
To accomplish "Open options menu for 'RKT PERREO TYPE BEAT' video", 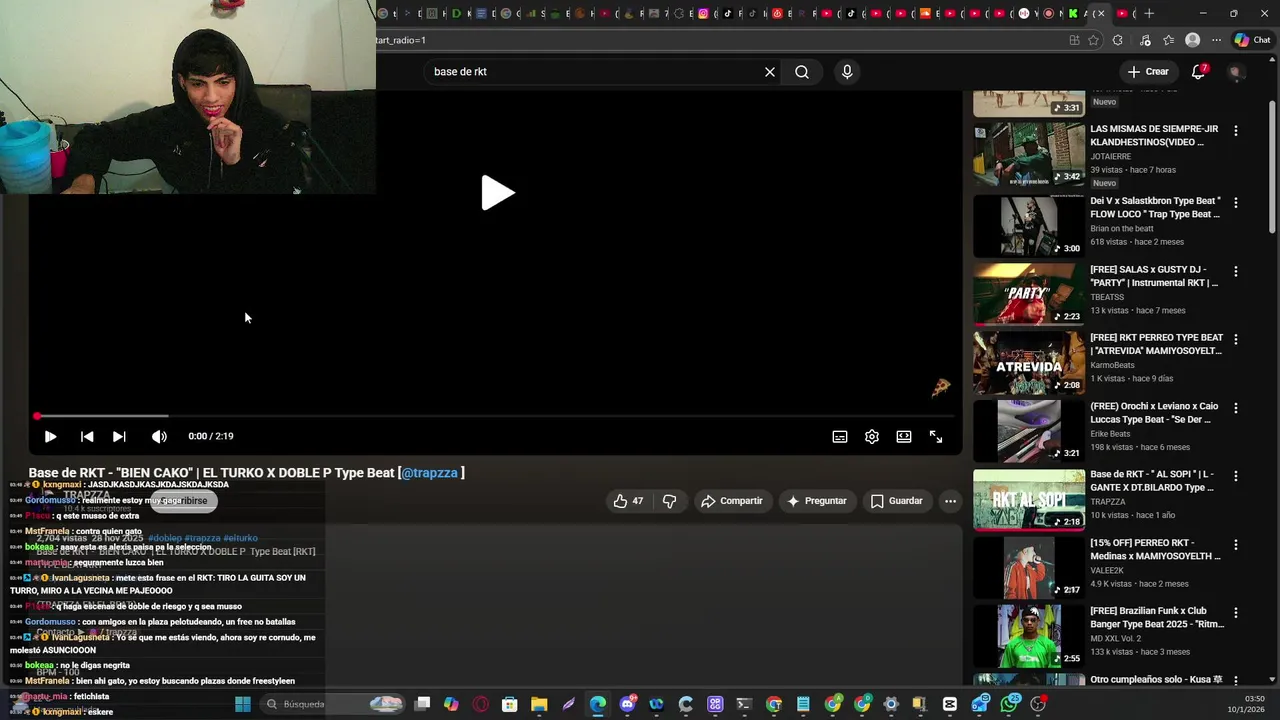I will click(x=1236, y=339).
